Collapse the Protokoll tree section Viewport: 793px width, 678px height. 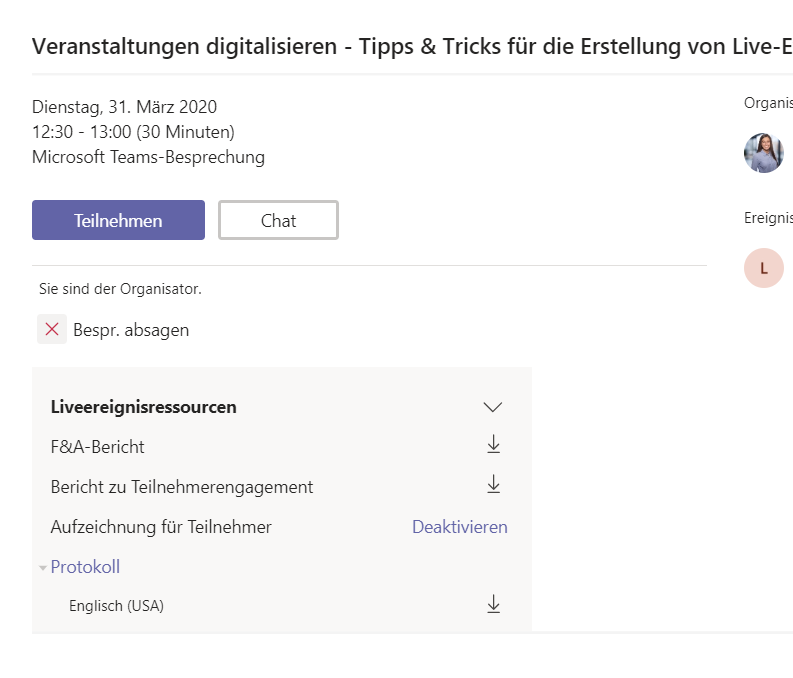pos(43,568)
